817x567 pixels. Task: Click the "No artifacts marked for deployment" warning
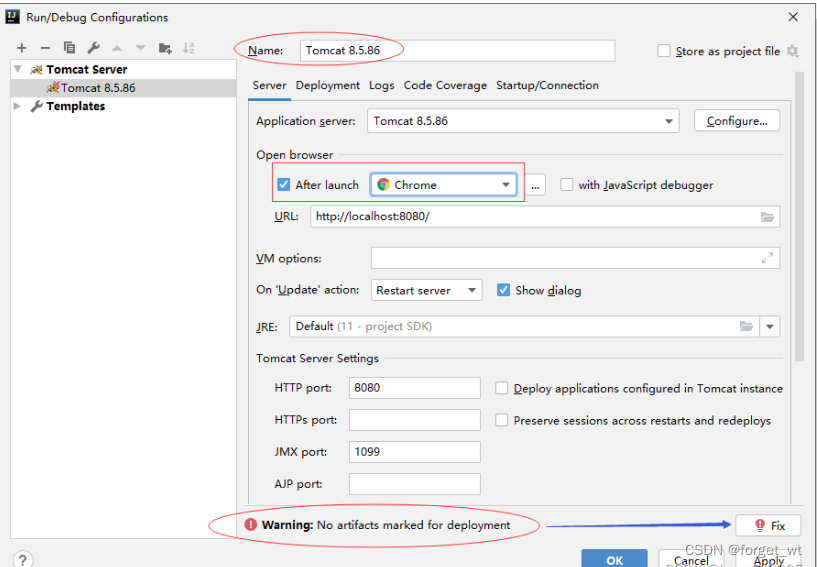coord(413,525)
